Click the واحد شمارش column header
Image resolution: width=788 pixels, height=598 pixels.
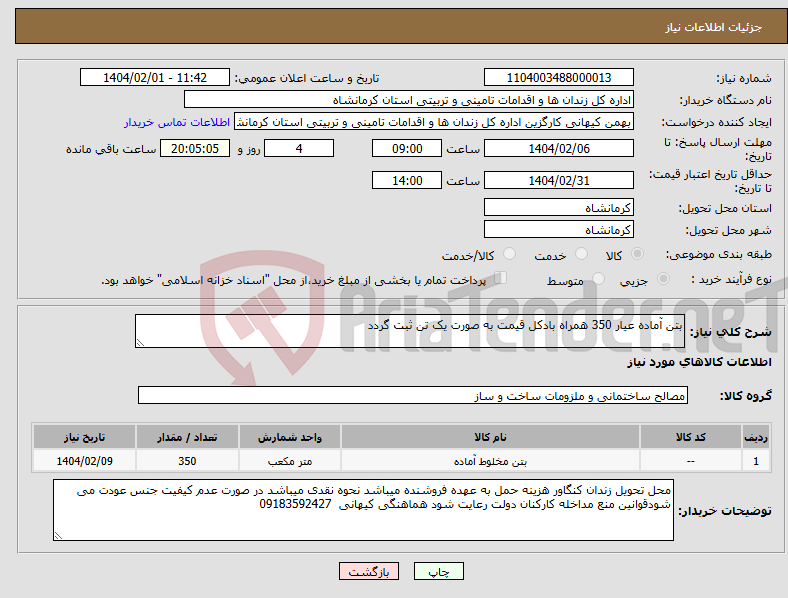(290, 437)
